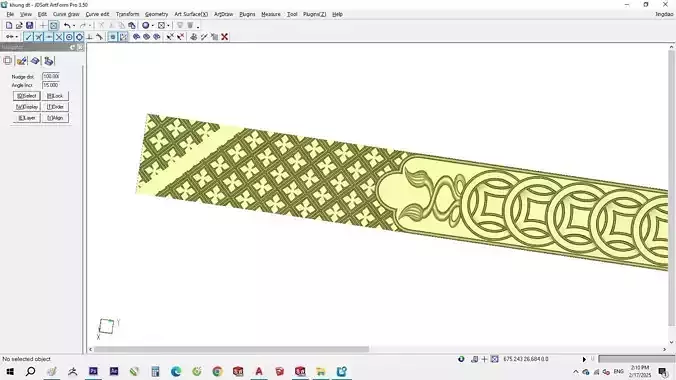This screenshot has width=676, height=380.
Task: Select the paint brush icon in Navigator panel
Action: point(22,61)
